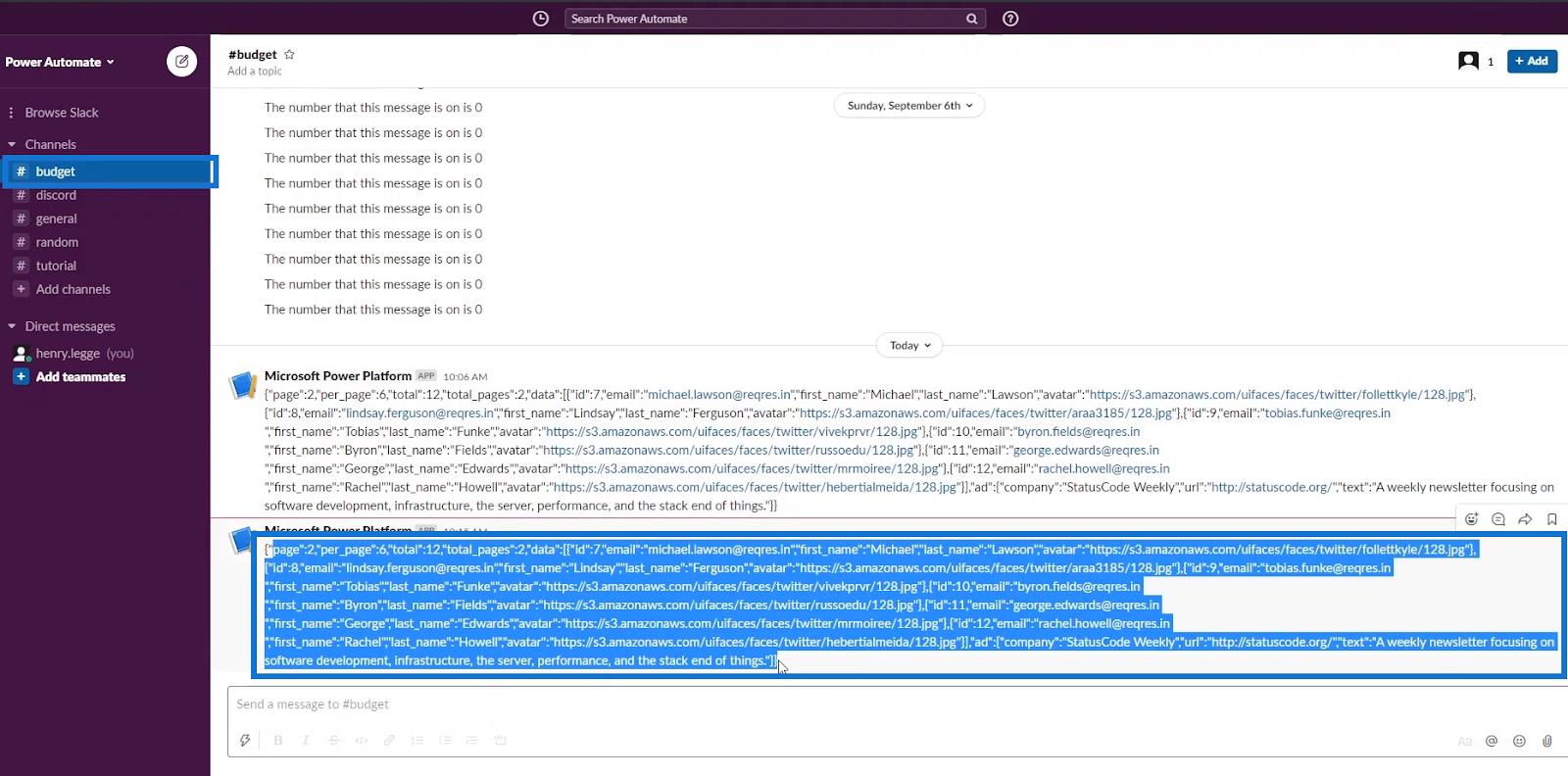Click the member count 1

[x=1491, y=62]
